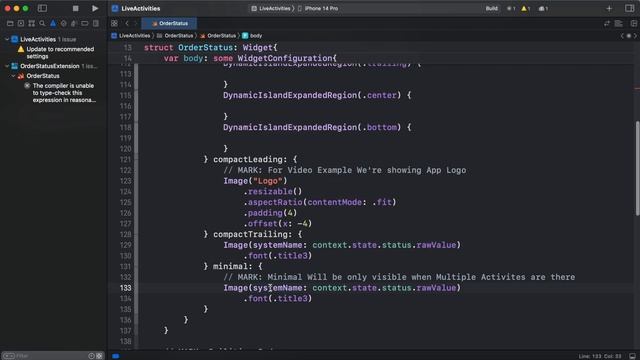Click on 'compactTrailing:' code text

[253, 234]
